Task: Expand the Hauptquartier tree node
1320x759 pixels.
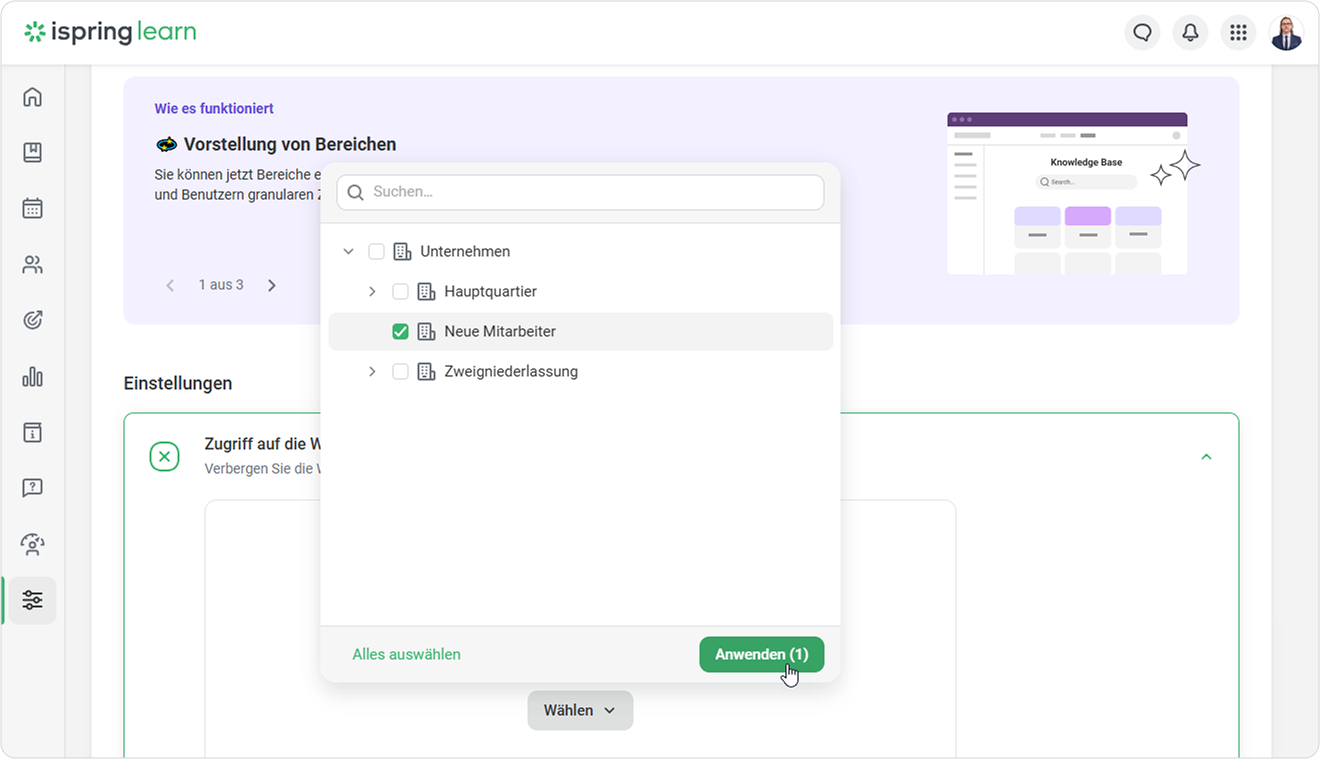Action: pyautogui.click(x=372, y=292)
